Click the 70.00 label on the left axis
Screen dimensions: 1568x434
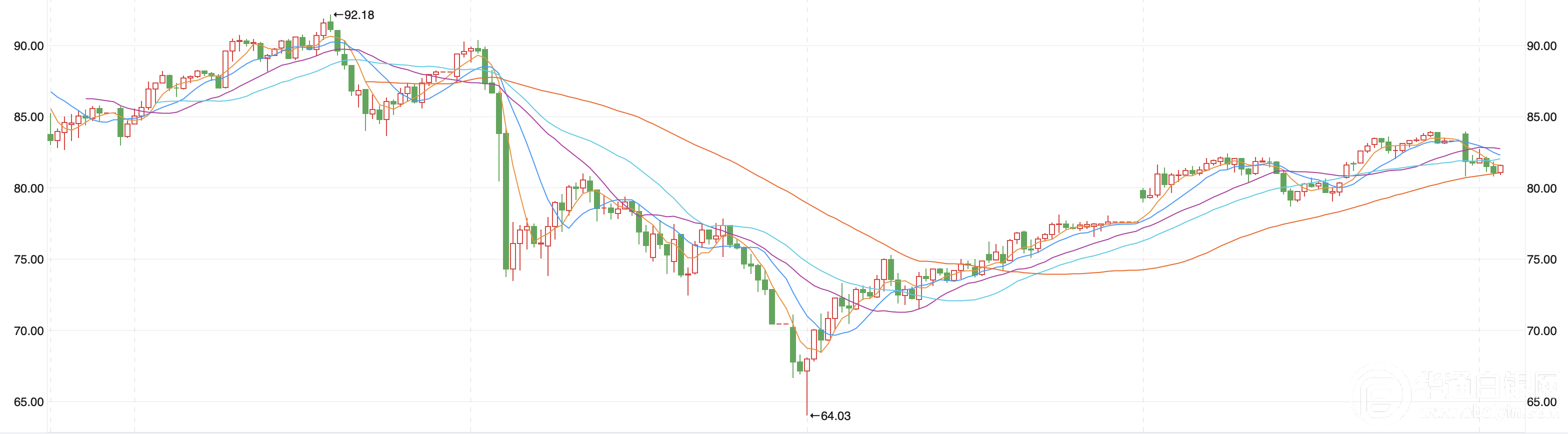[28, 331]
